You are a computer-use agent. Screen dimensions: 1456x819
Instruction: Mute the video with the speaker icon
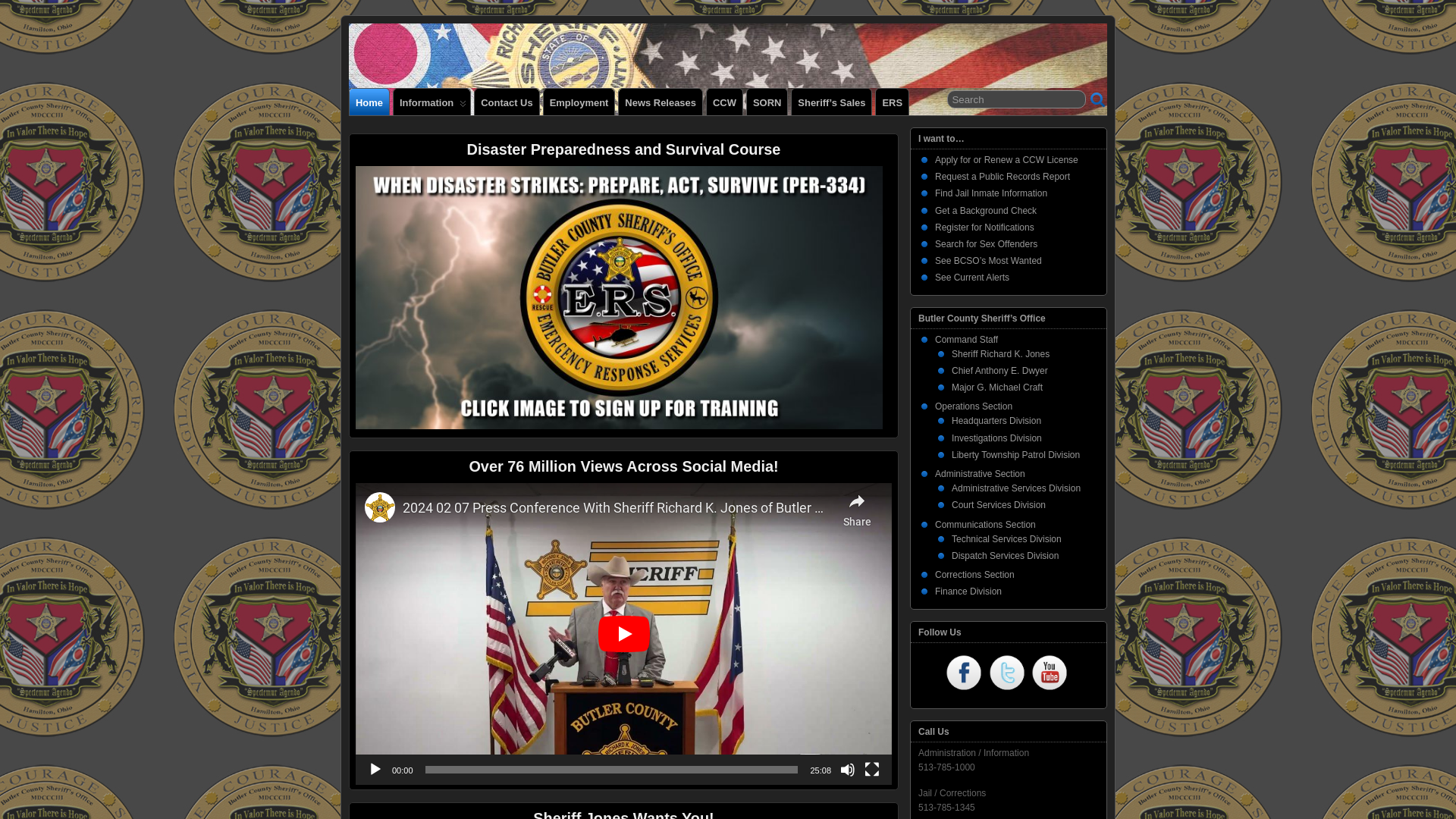(x=848, y=770)
